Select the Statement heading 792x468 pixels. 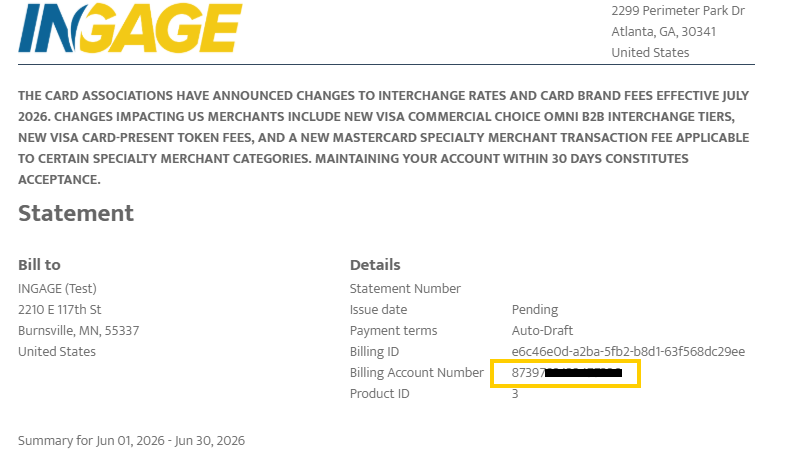coord(76,213)
